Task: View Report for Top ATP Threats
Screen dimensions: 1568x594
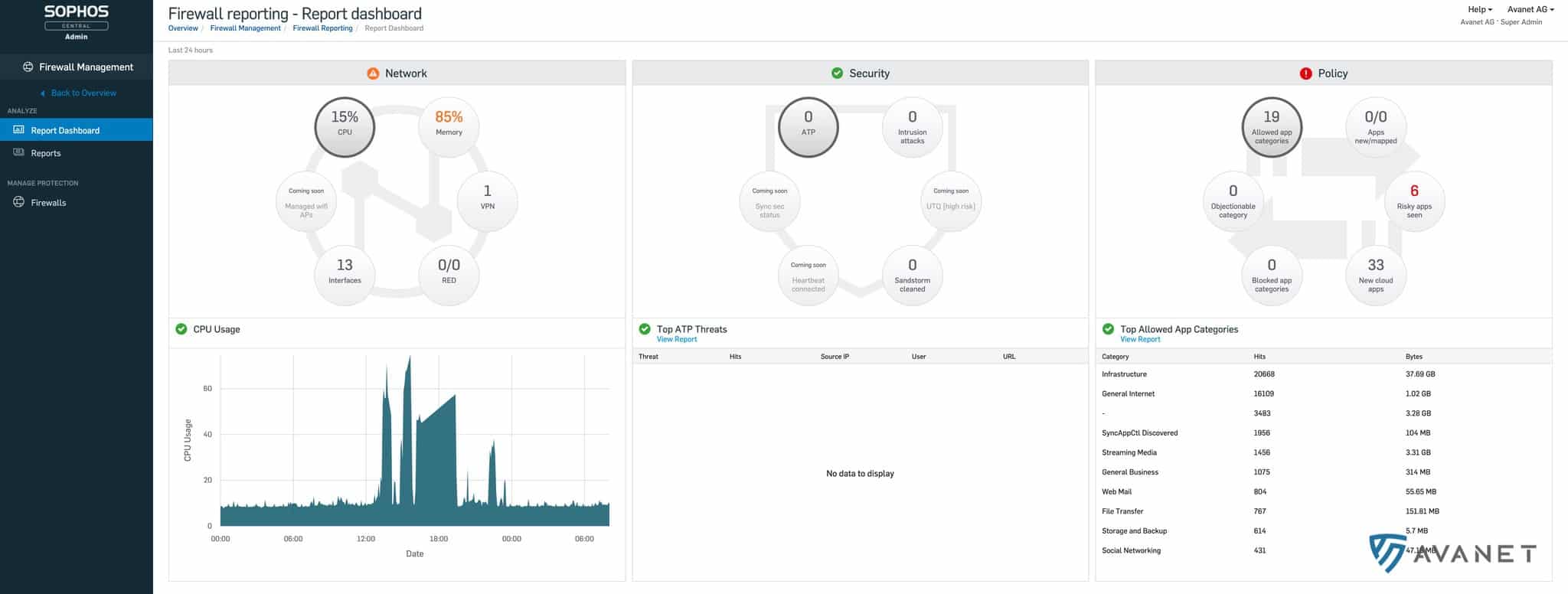Action: coord(676,339)
